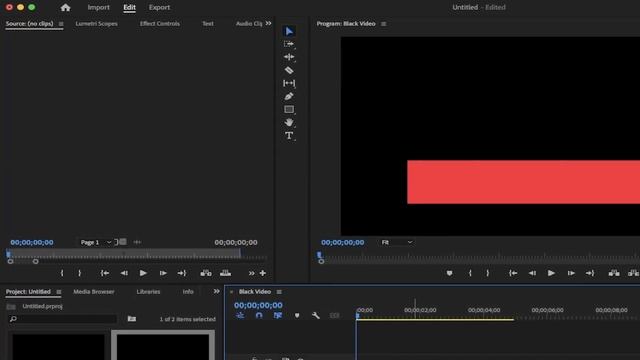The width and height of the screenshot is (640, 360).
Task: Open the Text panel tab
Action: click(208, 24)
